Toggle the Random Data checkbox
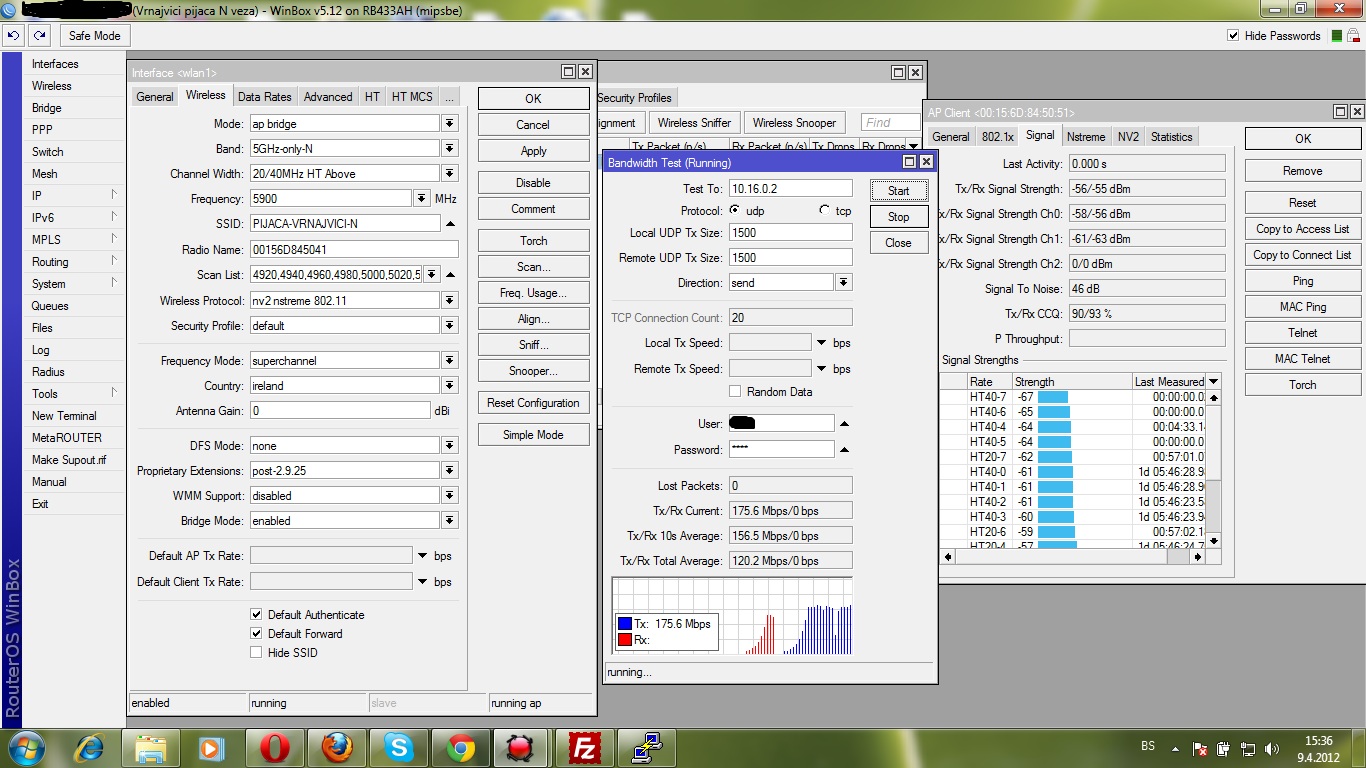The height and width of the screenshot is (768, 1366). tap(735, 392)
